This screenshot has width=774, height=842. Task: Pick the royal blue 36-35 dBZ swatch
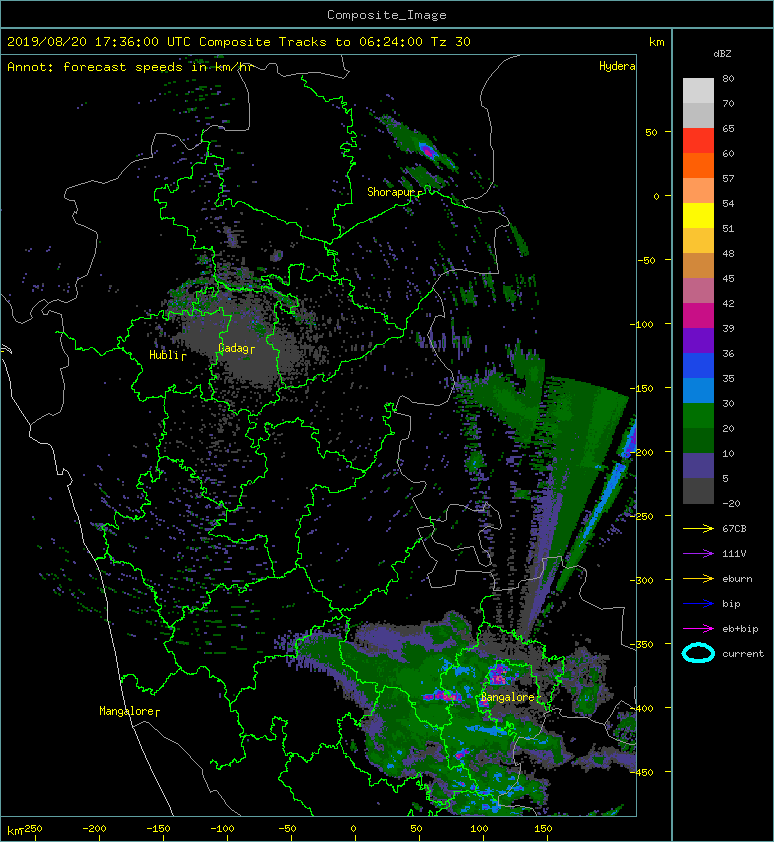[698, 365]
